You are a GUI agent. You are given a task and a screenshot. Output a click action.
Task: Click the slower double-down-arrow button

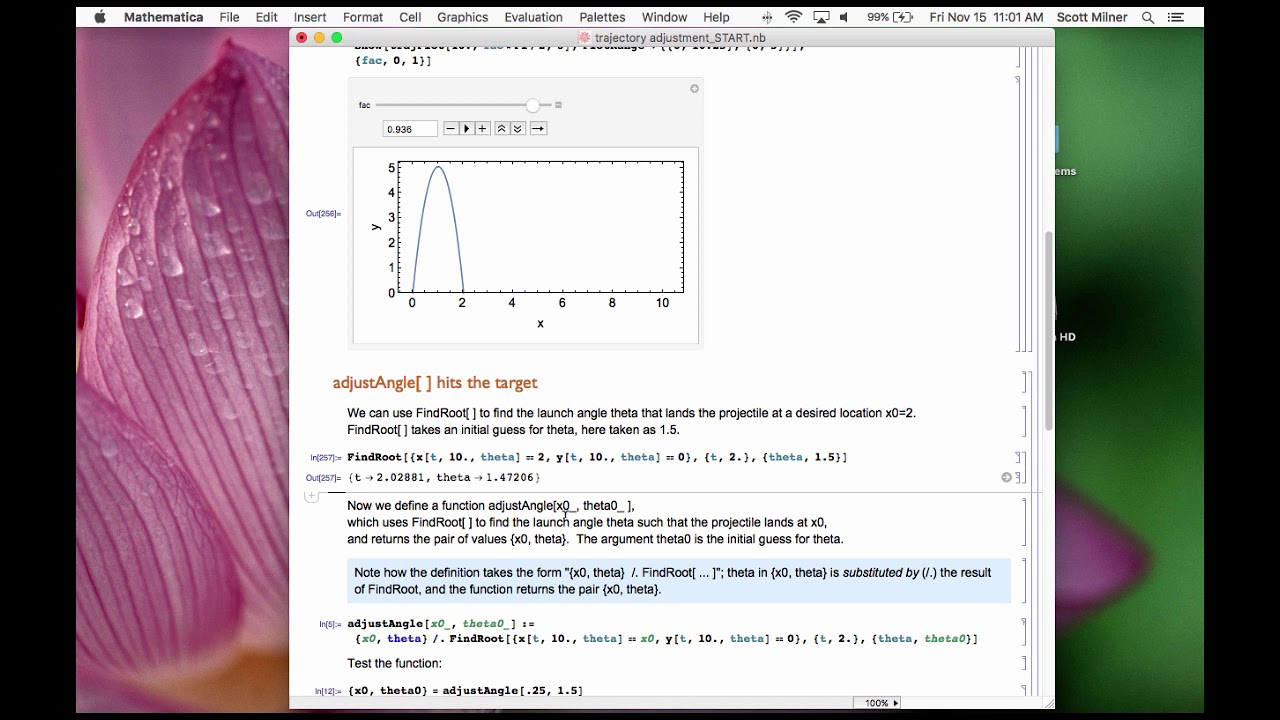tap(518, 128)
